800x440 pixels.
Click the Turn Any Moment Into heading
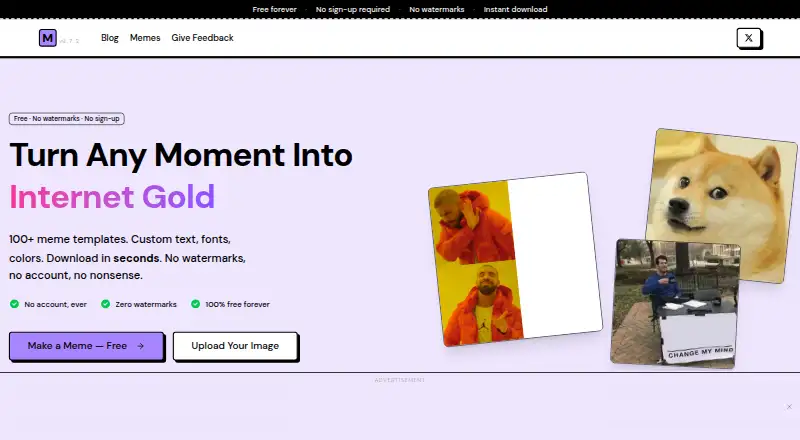181,155
